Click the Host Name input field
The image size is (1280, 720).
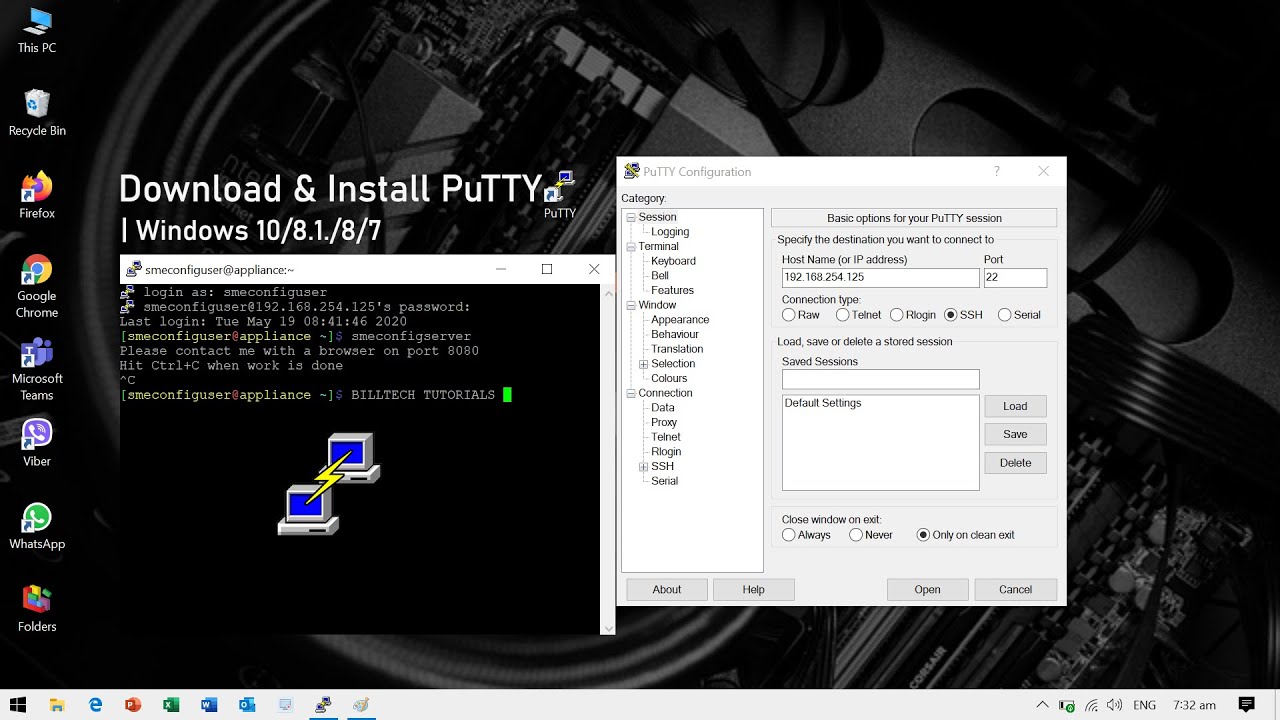pos(880,277)
